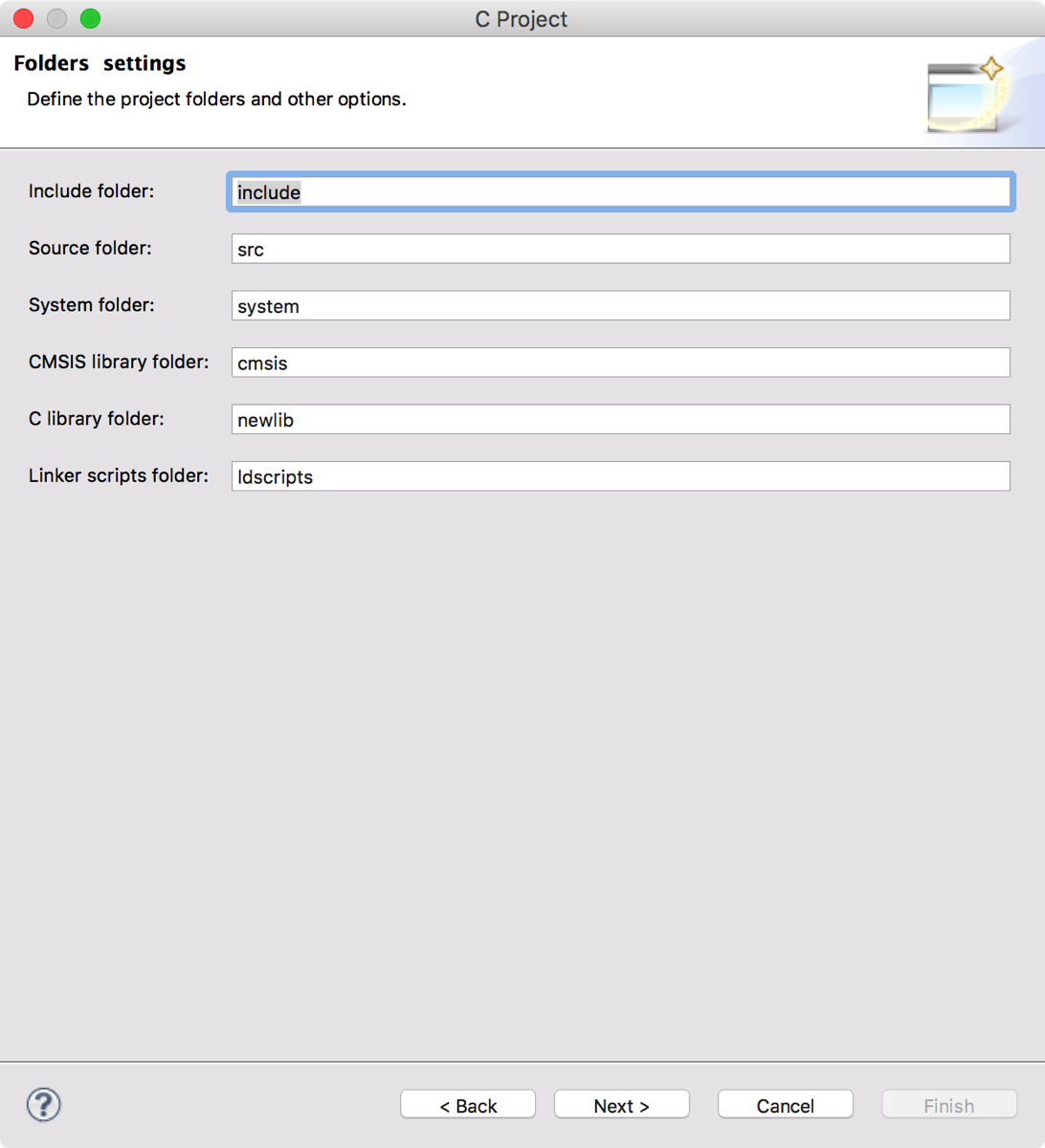Open the wizard help icon
Screen dimensions: 1045x1148
click(44, 1105)
